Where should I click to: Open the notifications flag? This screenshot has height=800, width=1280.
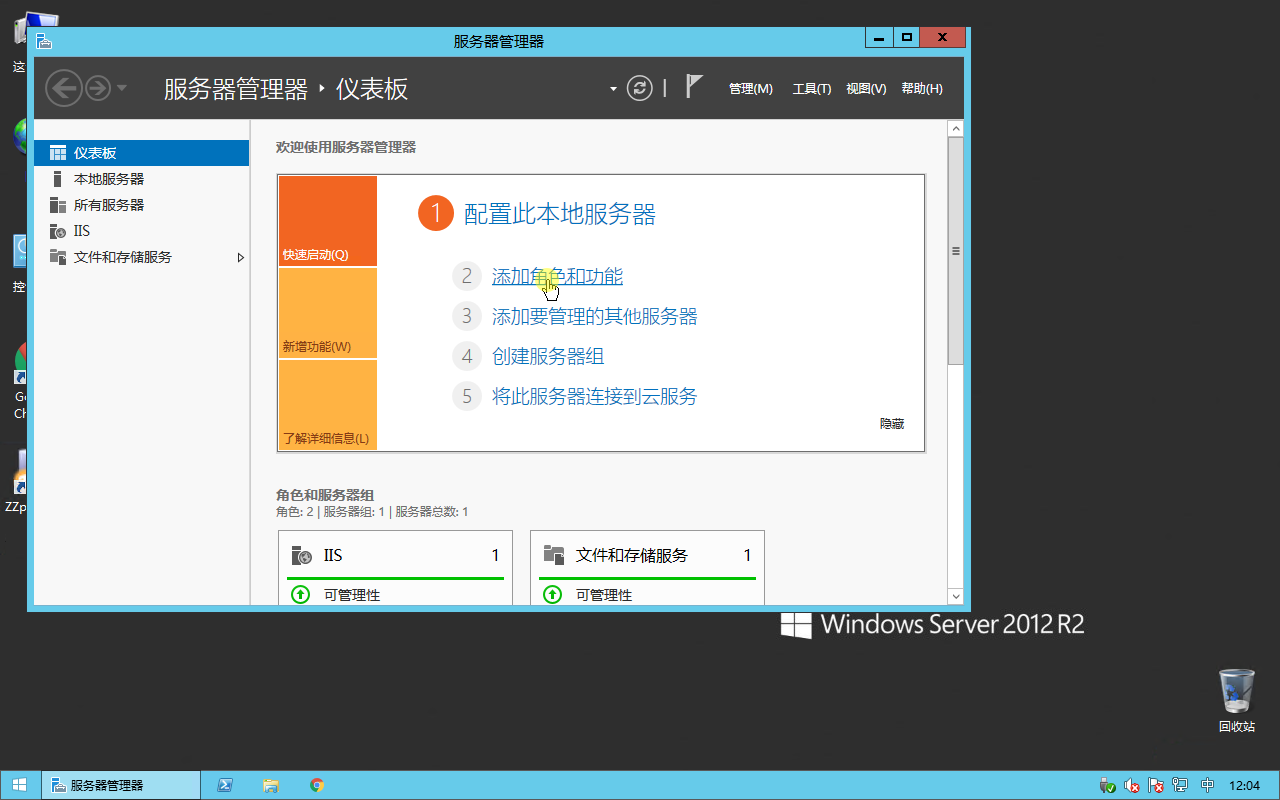[x=695, y=86]
